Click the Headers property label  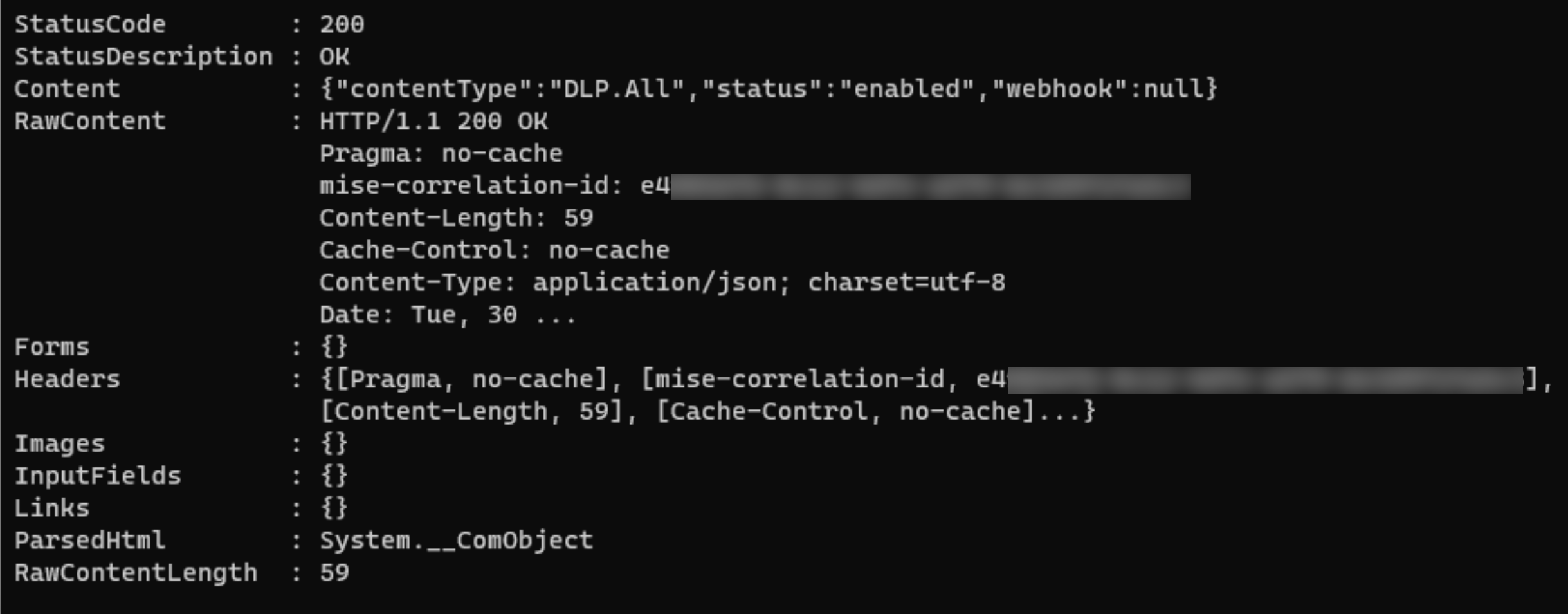point(68,379)
